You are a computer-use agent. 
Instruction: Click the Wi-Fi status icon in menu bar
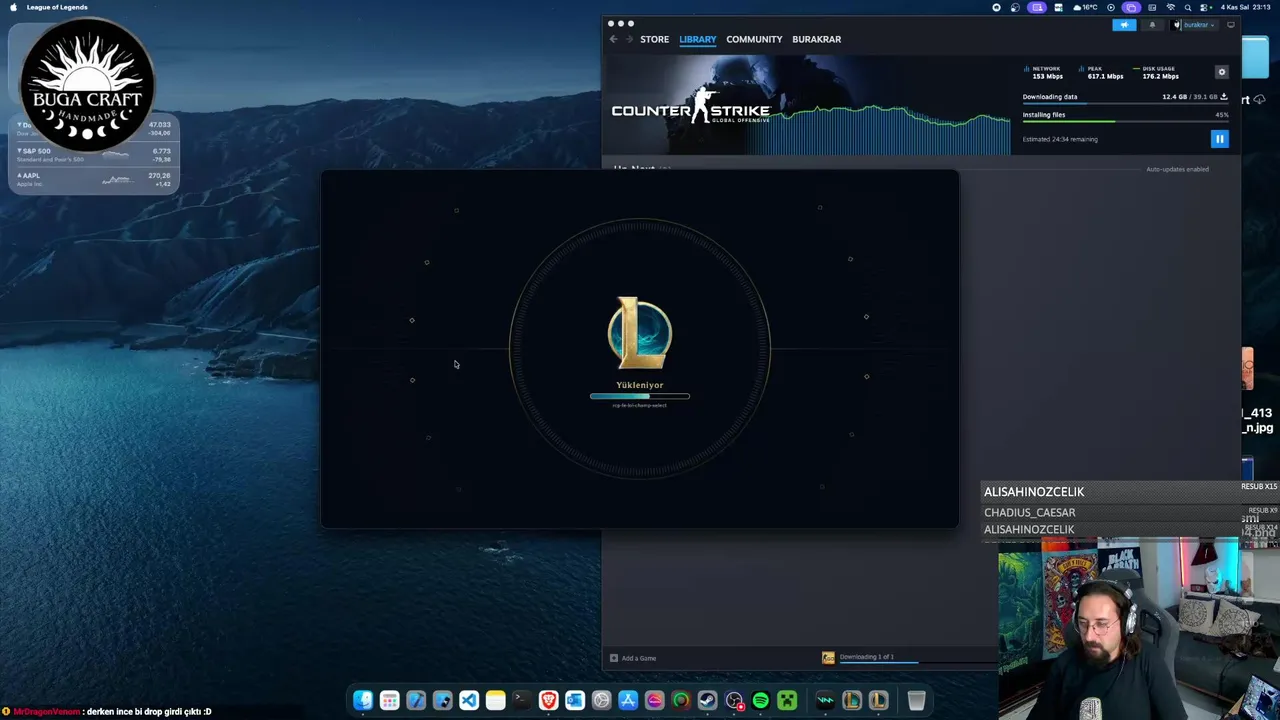1170,7
